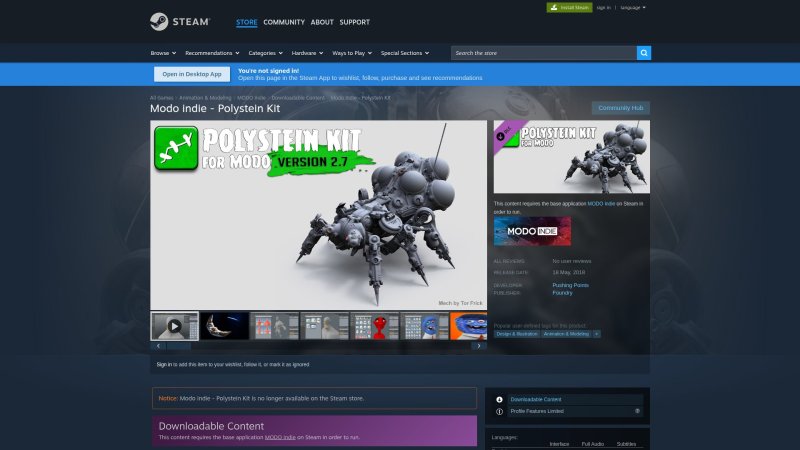Click the Install Steam button
800x450 pixels.
pos(569,8)
